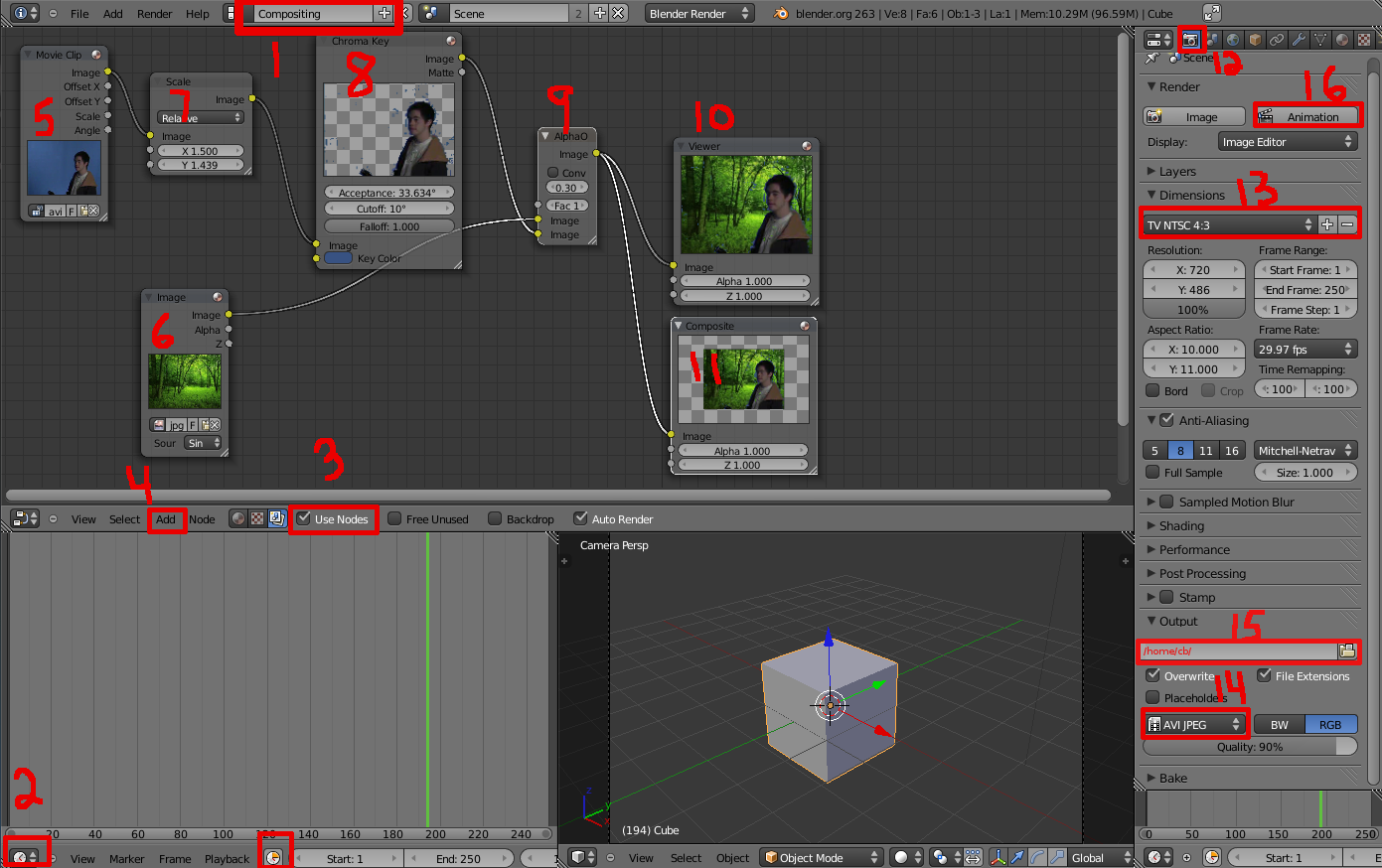Open the timeline Playback menu

tap(227, 858)
